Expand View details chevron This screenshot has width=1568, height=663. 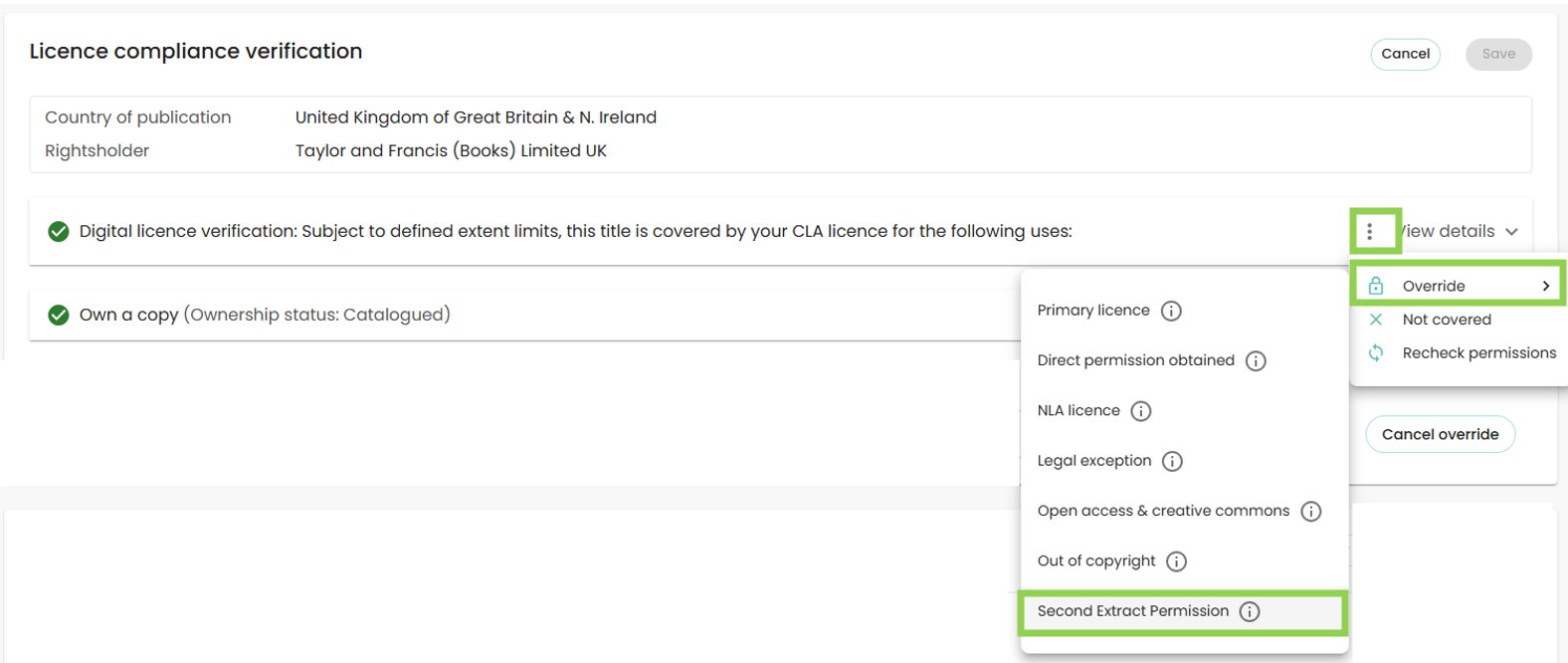point(1512,232)
